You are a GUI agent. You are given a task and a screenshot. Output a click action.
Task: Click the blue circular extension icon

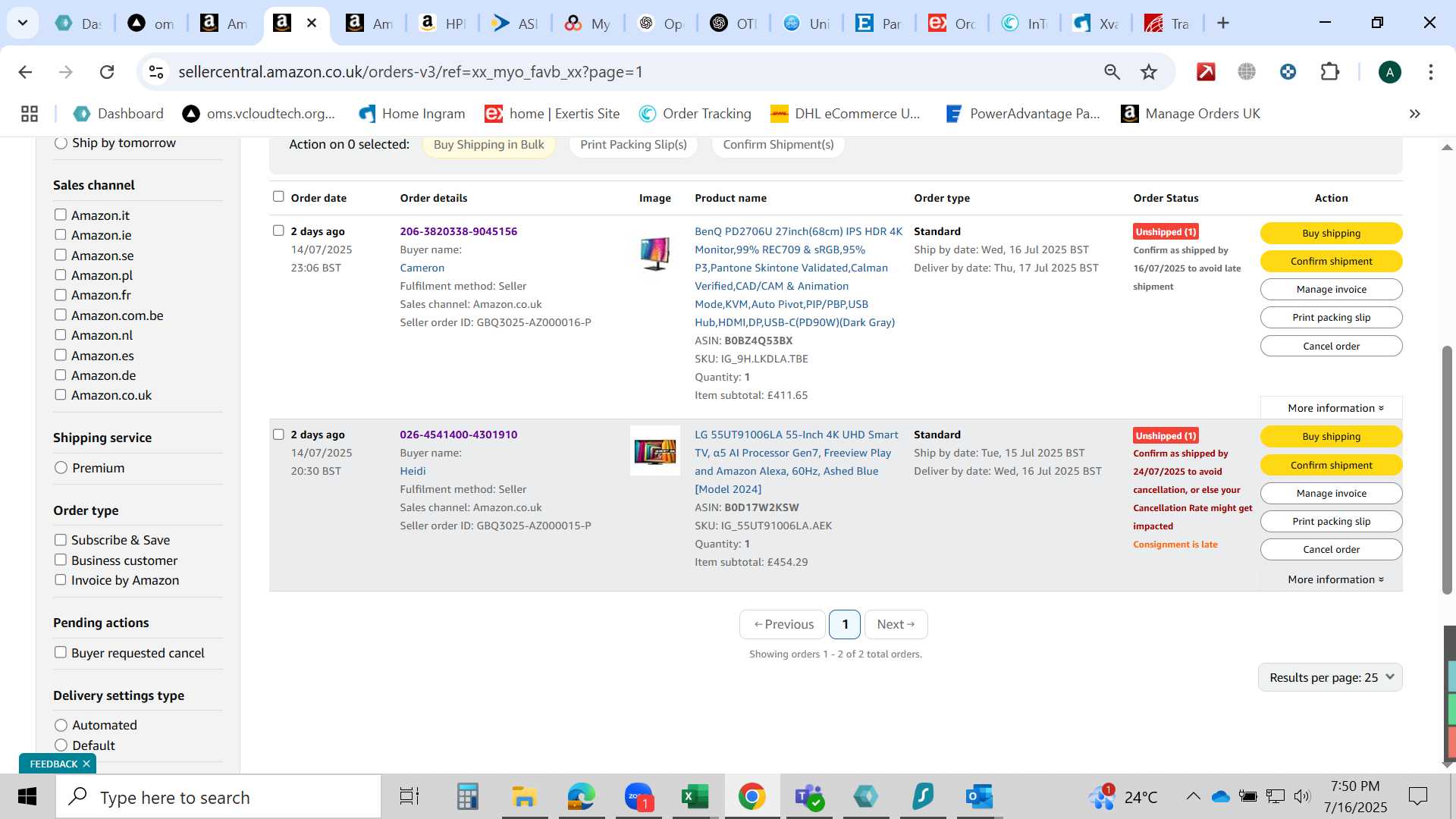point(1288,72)
